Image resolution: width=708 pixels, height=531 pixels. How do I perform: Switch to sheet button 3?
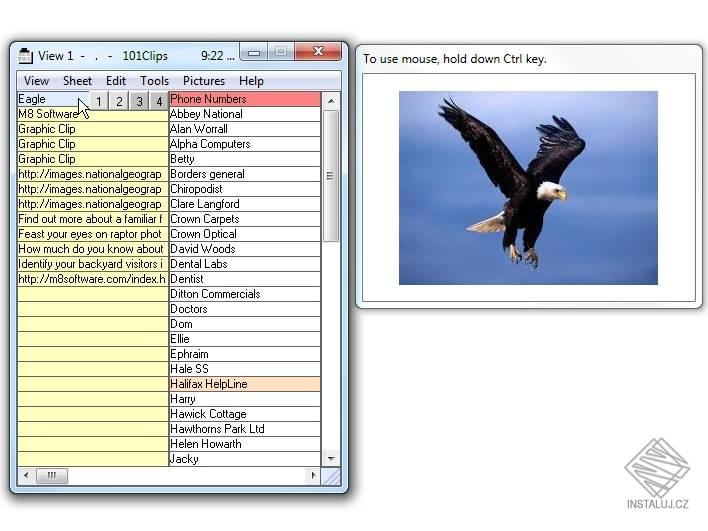tap(139, 101)
